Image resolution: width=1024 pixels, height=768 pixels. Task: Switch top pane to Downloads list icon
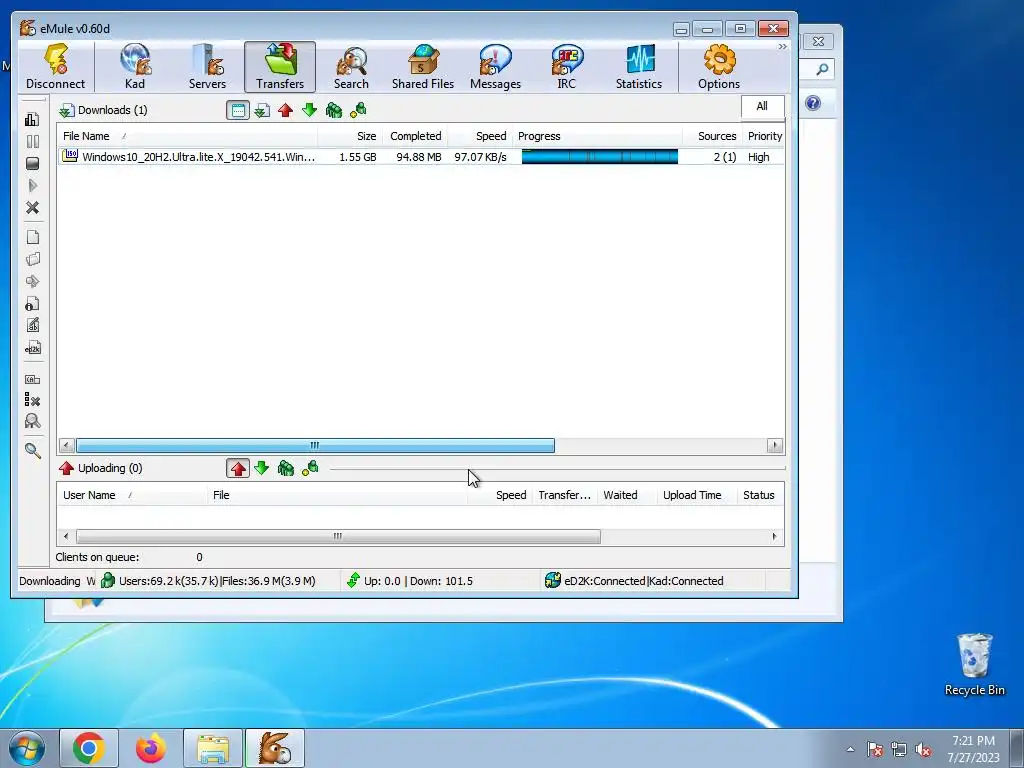click(262, 110)
